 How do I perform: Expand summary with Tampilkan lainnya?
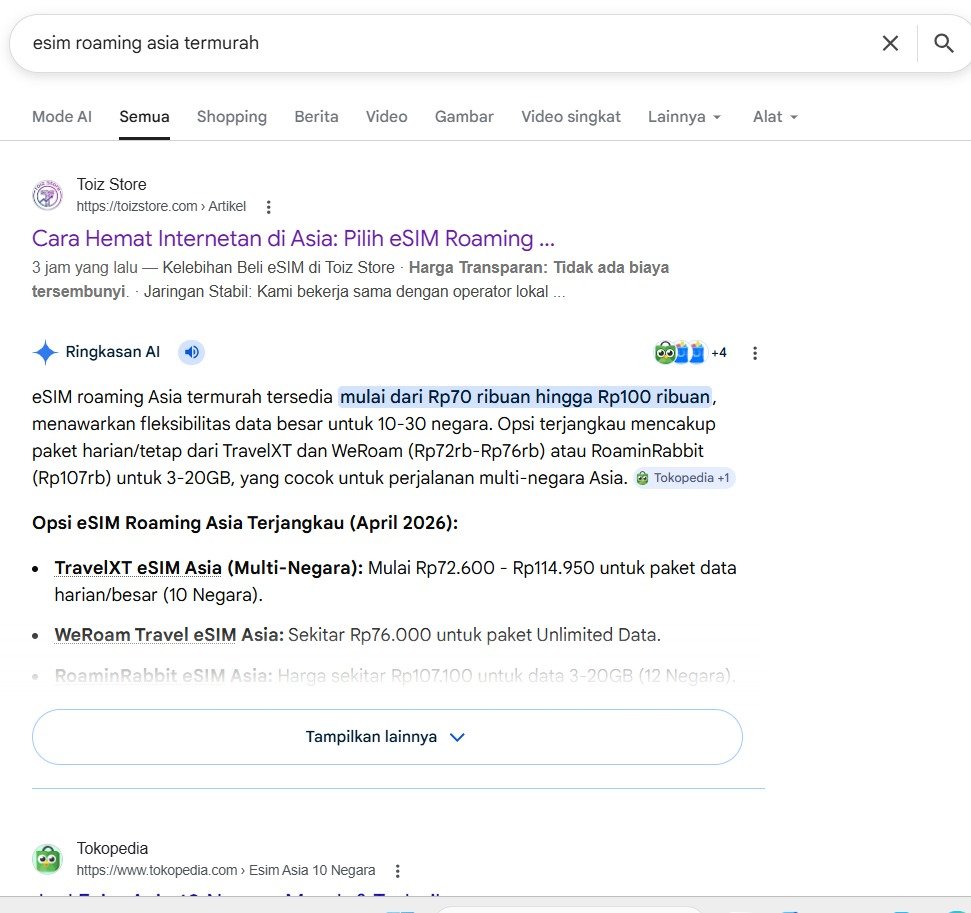387,736
